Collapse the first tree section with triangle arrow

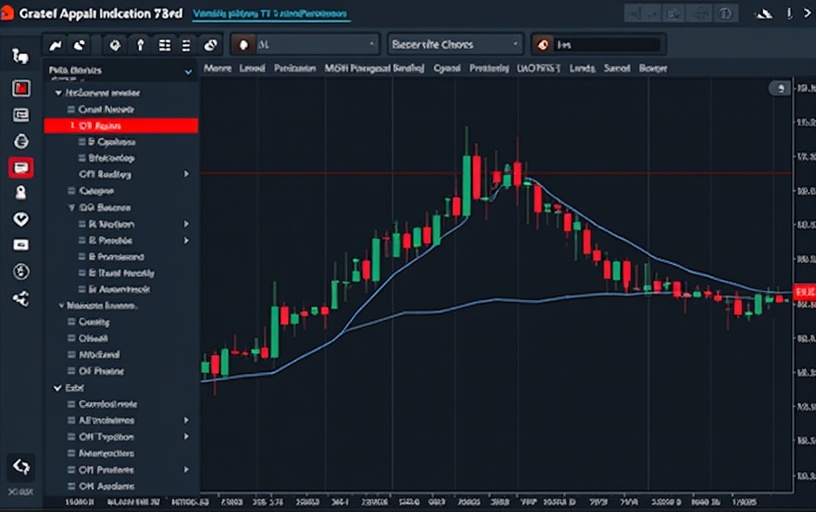point(59,92)
